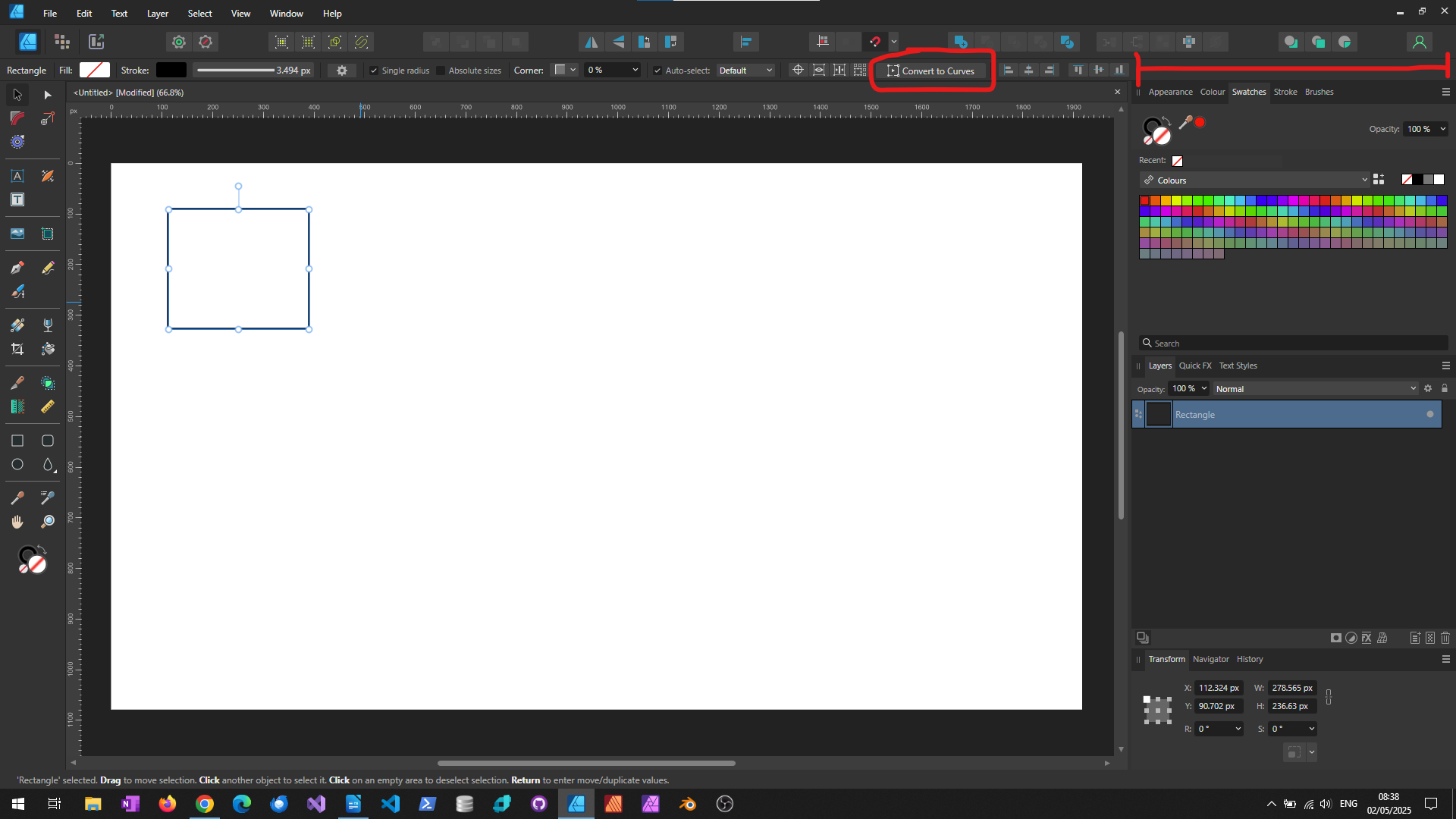Expand the snapping options arrow
The height and width of the screenshot is (819, 1456).
click(894, 42)
